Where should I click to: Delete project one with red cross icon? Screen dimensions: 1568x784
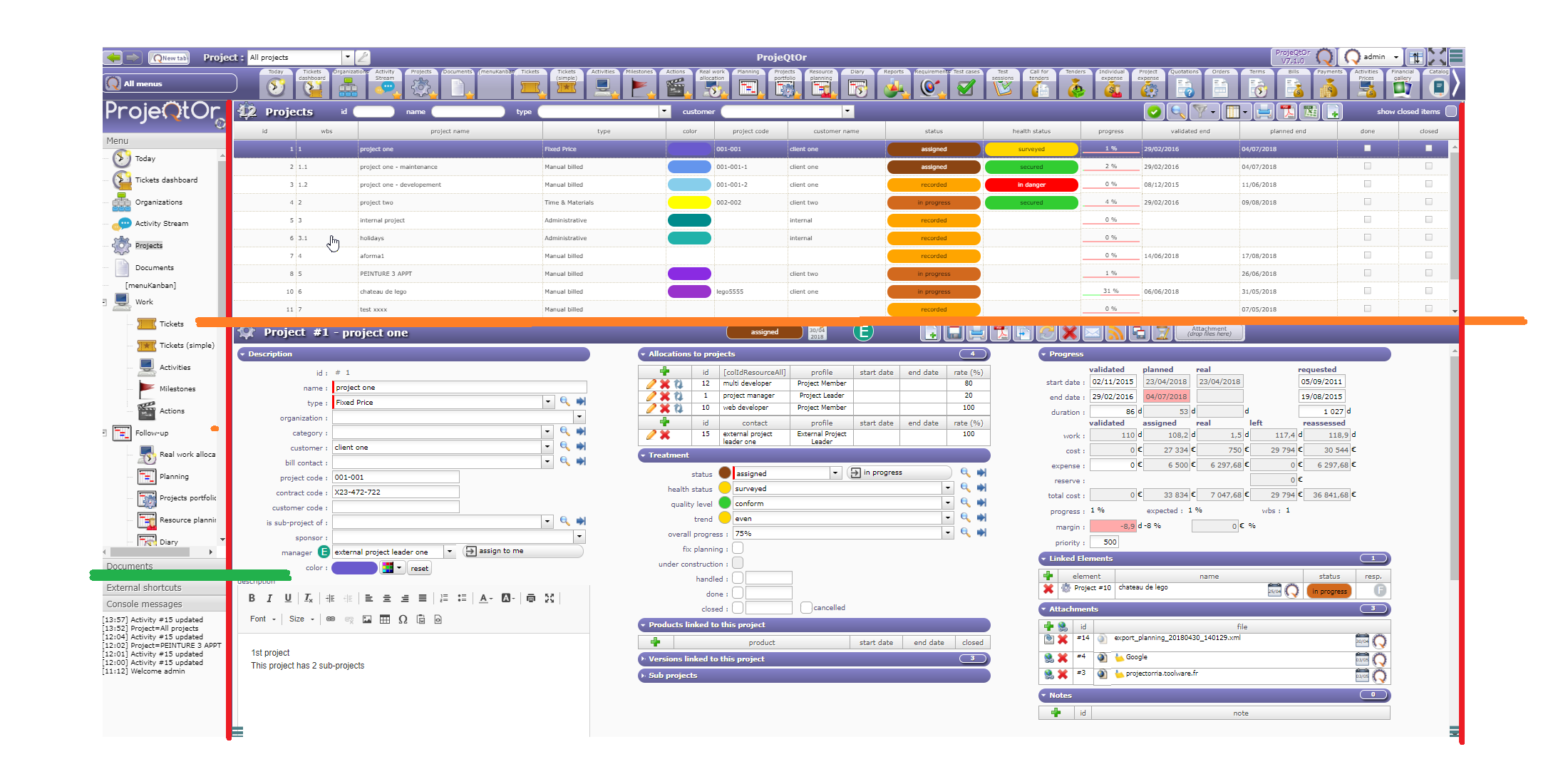click(1069, 333)
